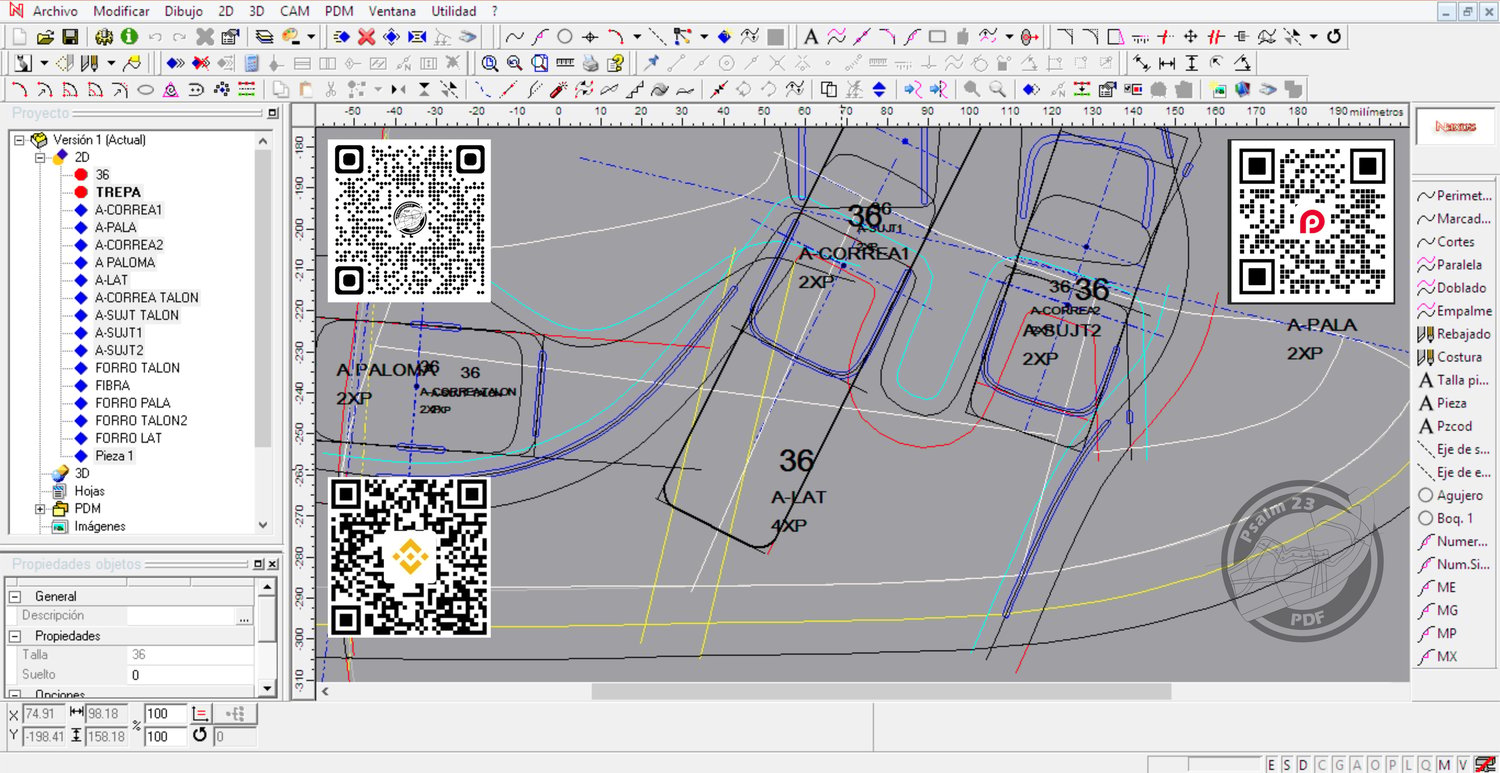Select the Pieza 1 tree item
The image size is (1500, 773).
tap(115, 456)
